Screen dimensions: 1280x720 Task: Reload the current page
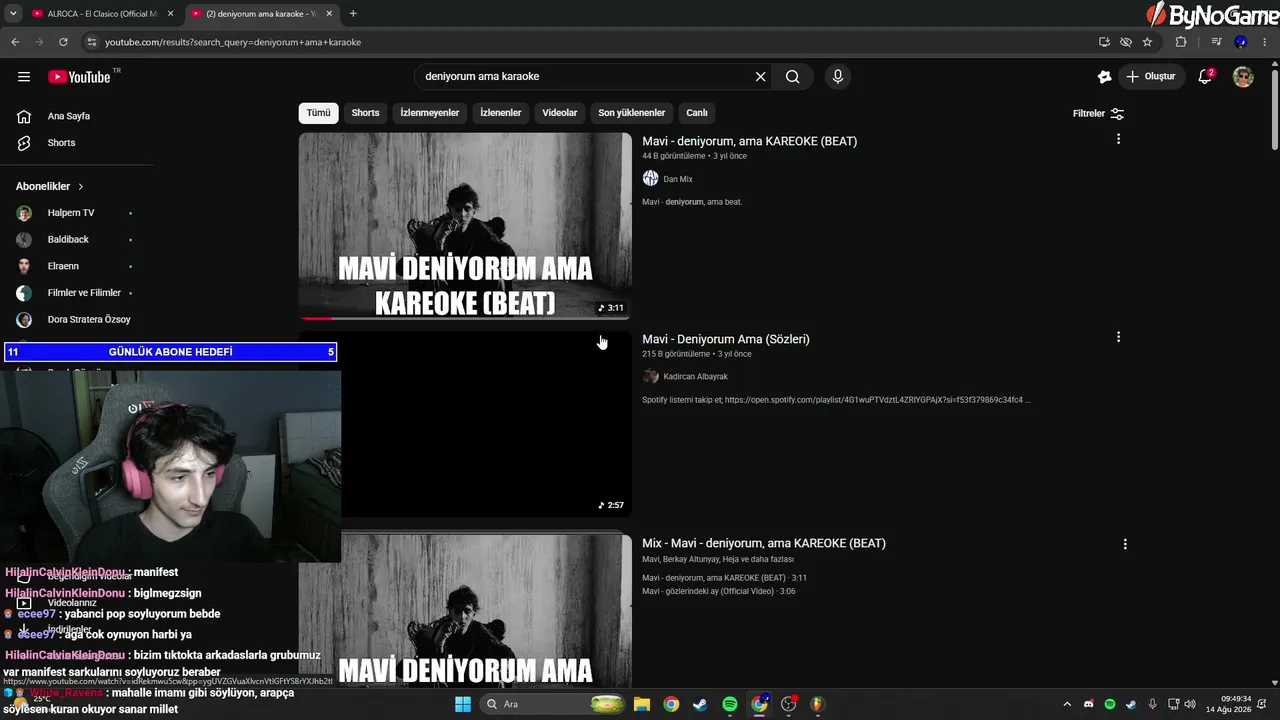coord(63,42)
